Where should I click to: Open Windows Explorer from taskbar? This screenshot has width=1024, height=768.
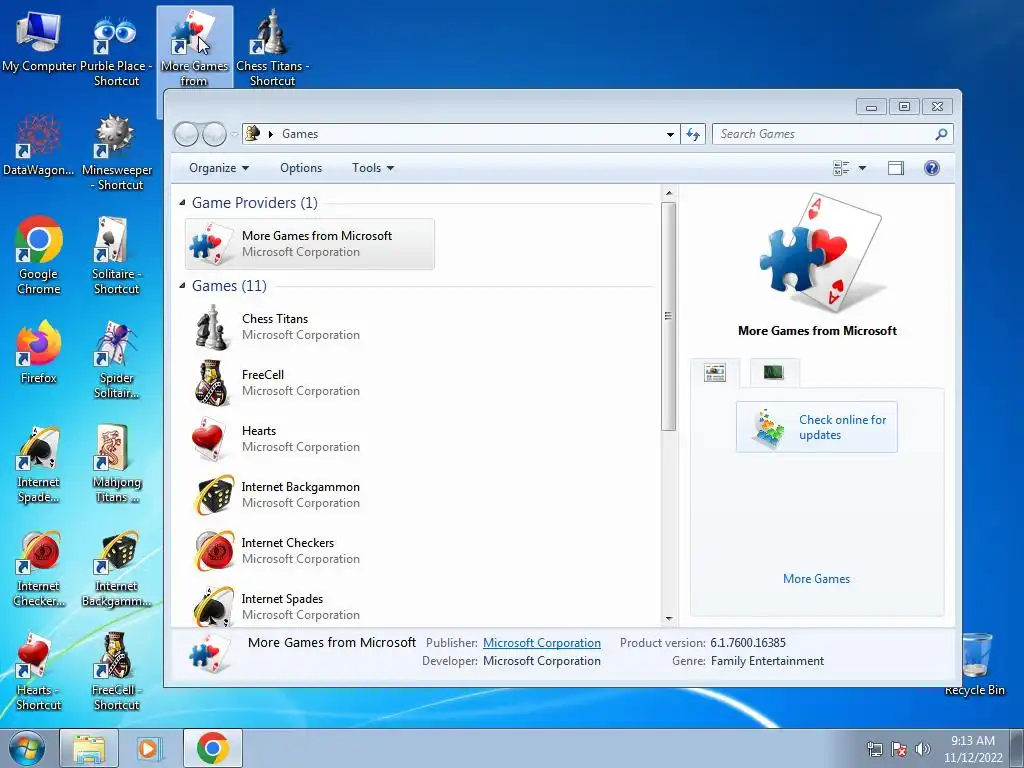[x=89, y=748]
